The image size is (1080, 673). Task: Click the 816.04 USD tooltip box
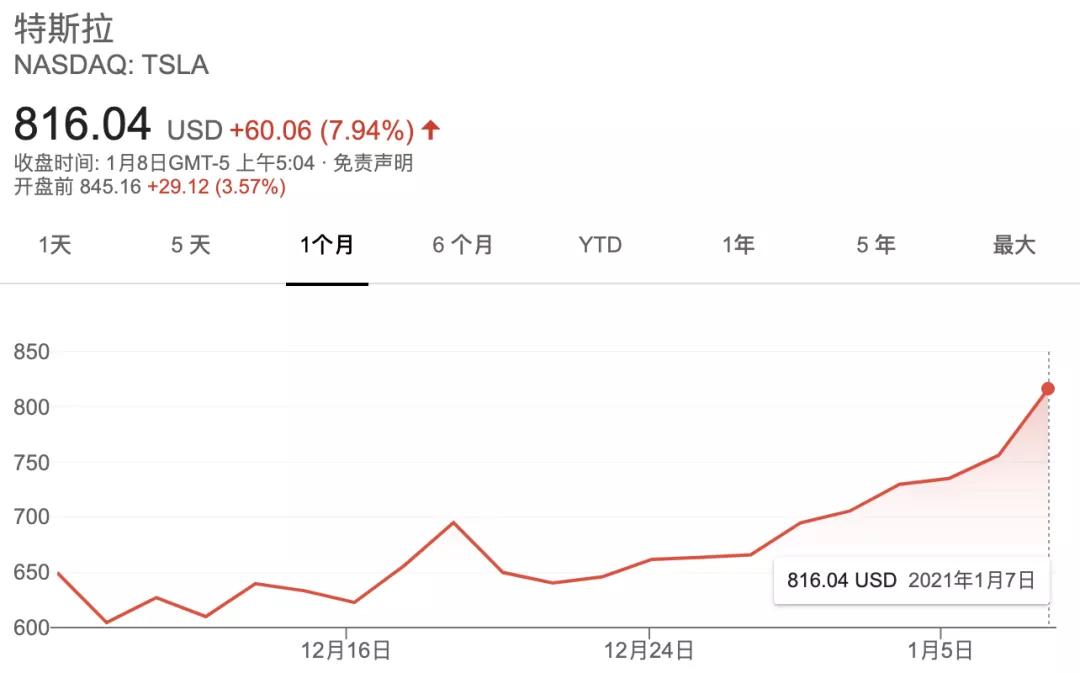point(911,579)
